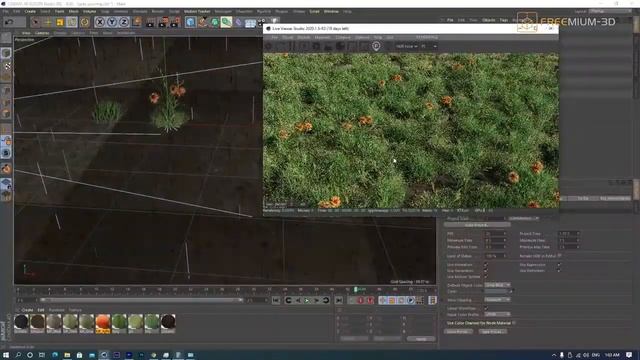The height and width of the screenshot is (360, 640).
Task: Open the Windows notification center
Action: tap(629, 355)
